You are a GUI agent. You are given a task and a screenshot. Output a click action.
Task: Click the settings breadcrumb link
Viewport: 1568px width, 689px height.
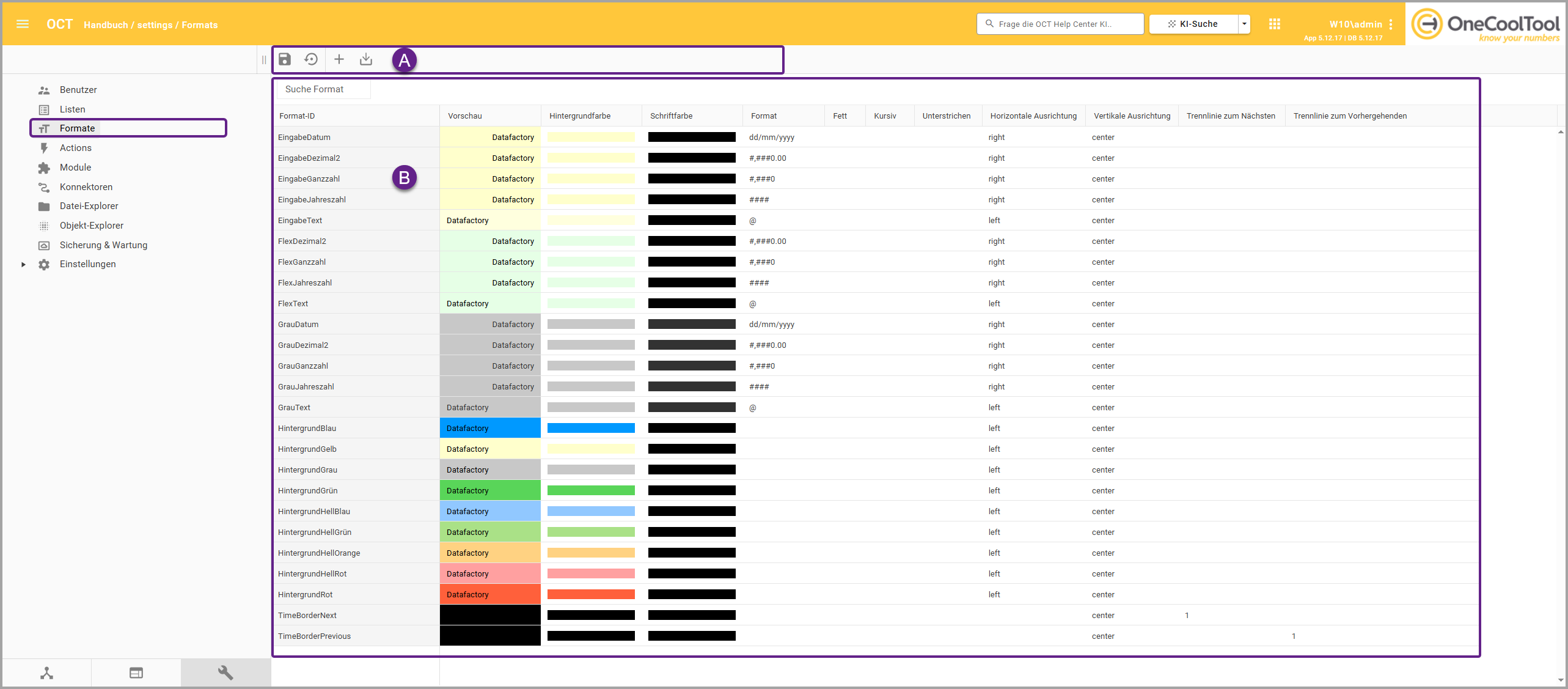pyautogui.click(x=155, y=25)
